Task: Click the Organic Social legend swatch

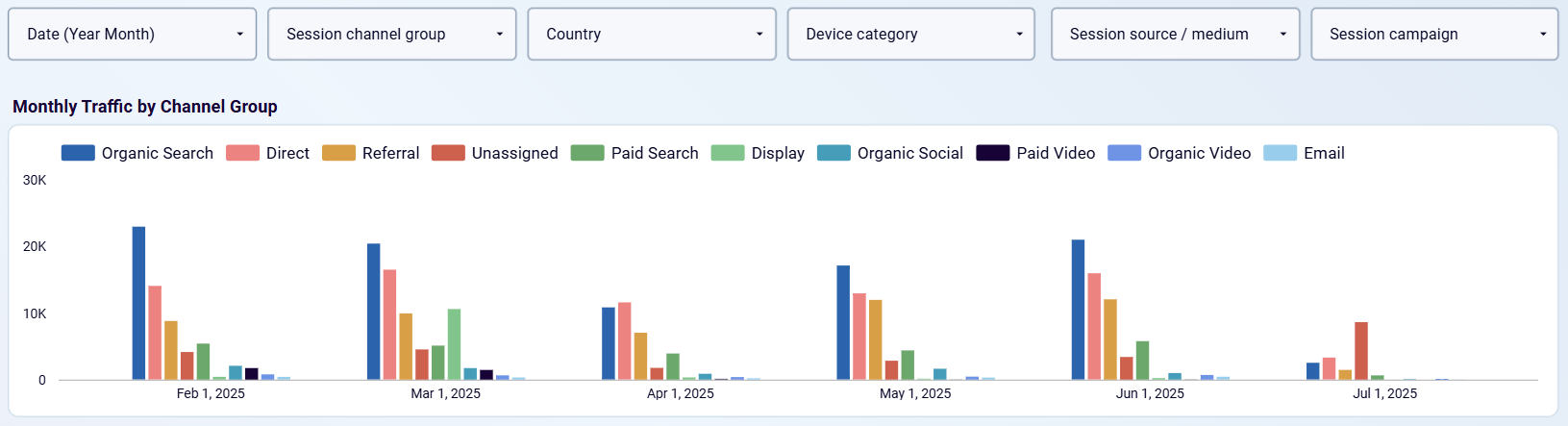Action: (x=834, y=153)
